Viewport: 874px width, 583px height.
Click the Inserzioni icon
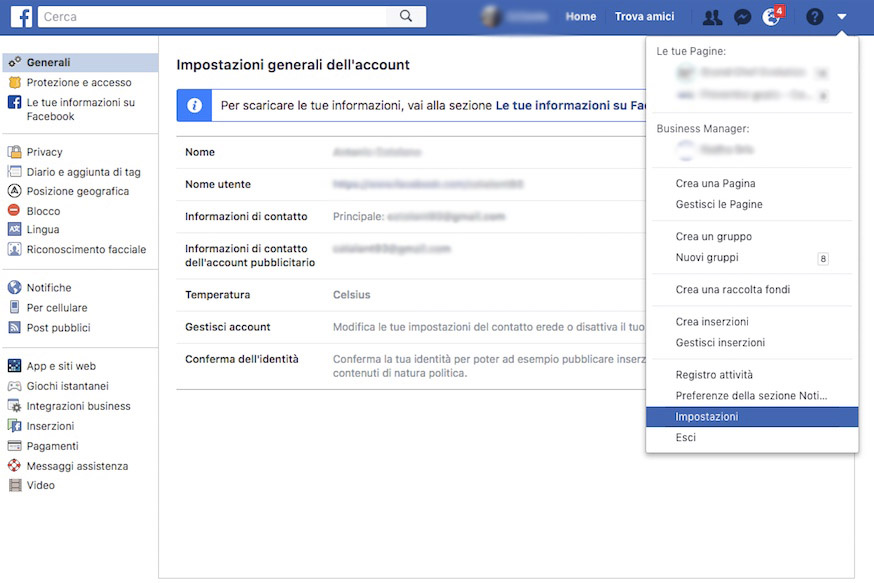coord(15,426)
